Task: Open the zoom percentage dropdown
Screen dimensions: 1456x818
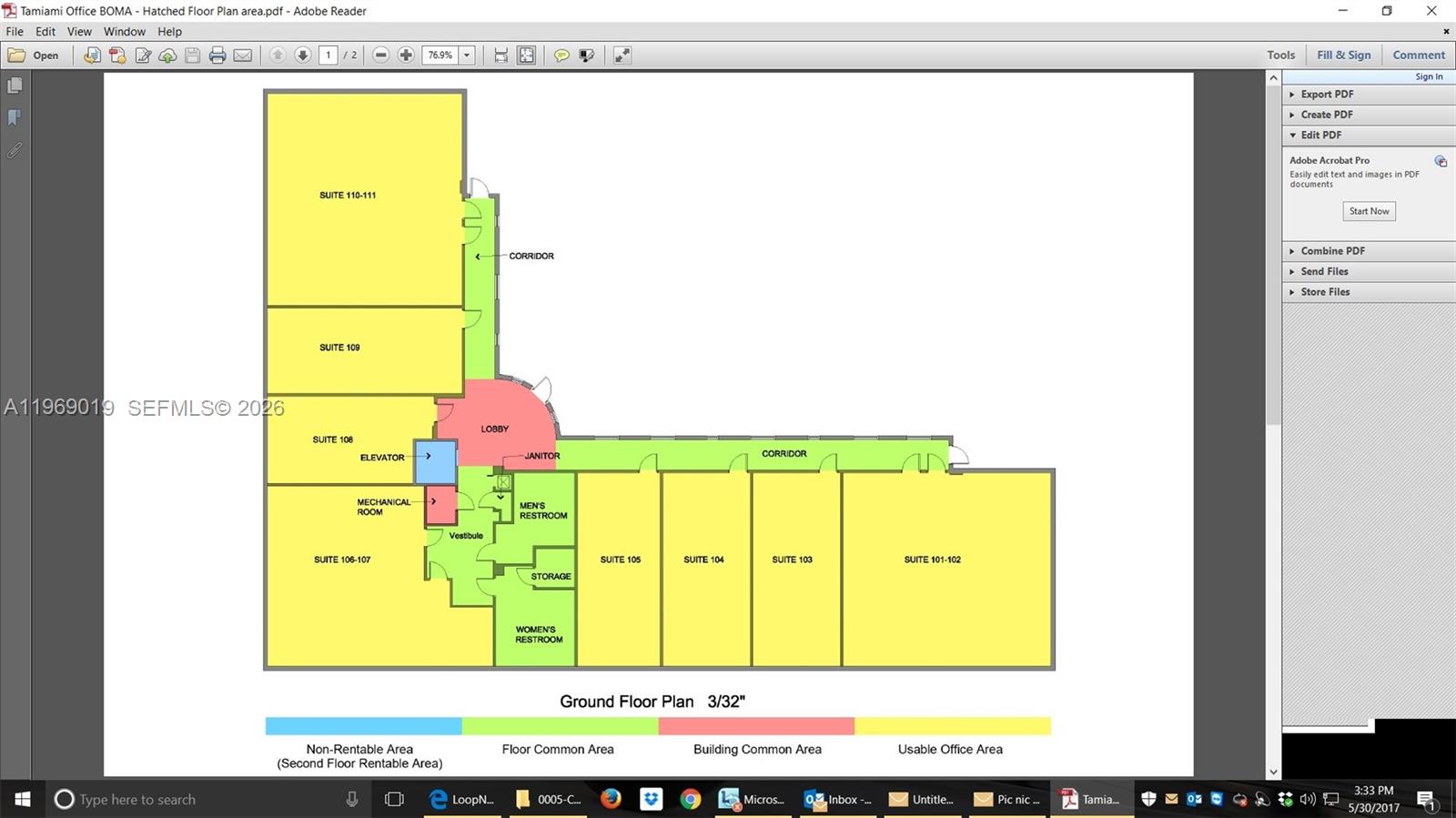Action: click(x=467, y=56)
